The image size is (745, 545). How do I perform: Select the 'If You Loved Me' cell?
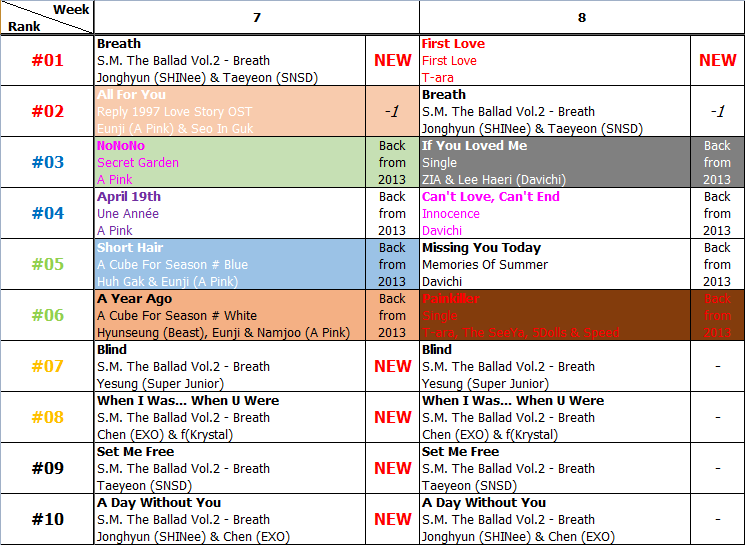555,162
